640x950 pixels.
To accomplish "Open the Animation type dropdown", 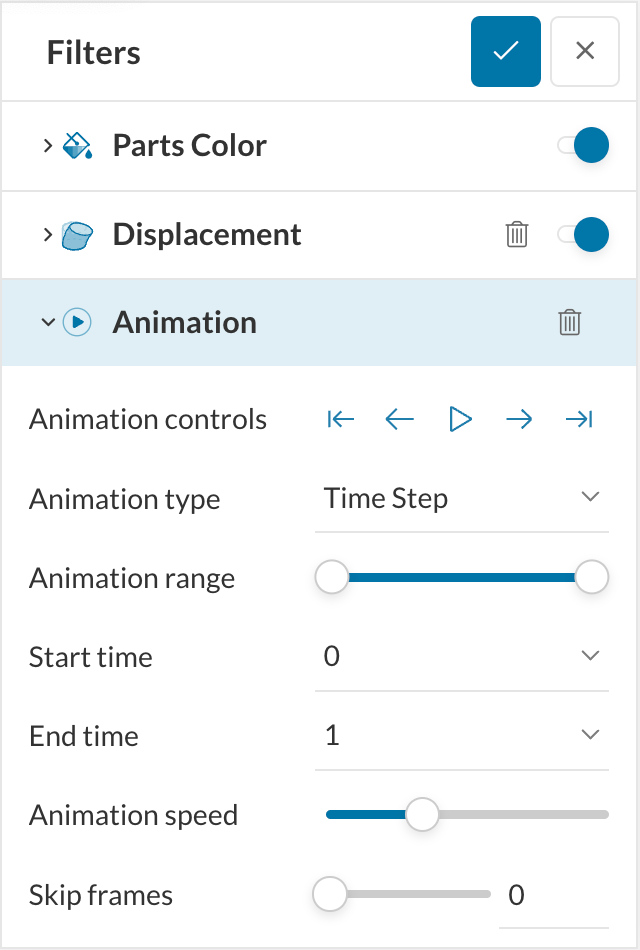I will tap(461, 498).
